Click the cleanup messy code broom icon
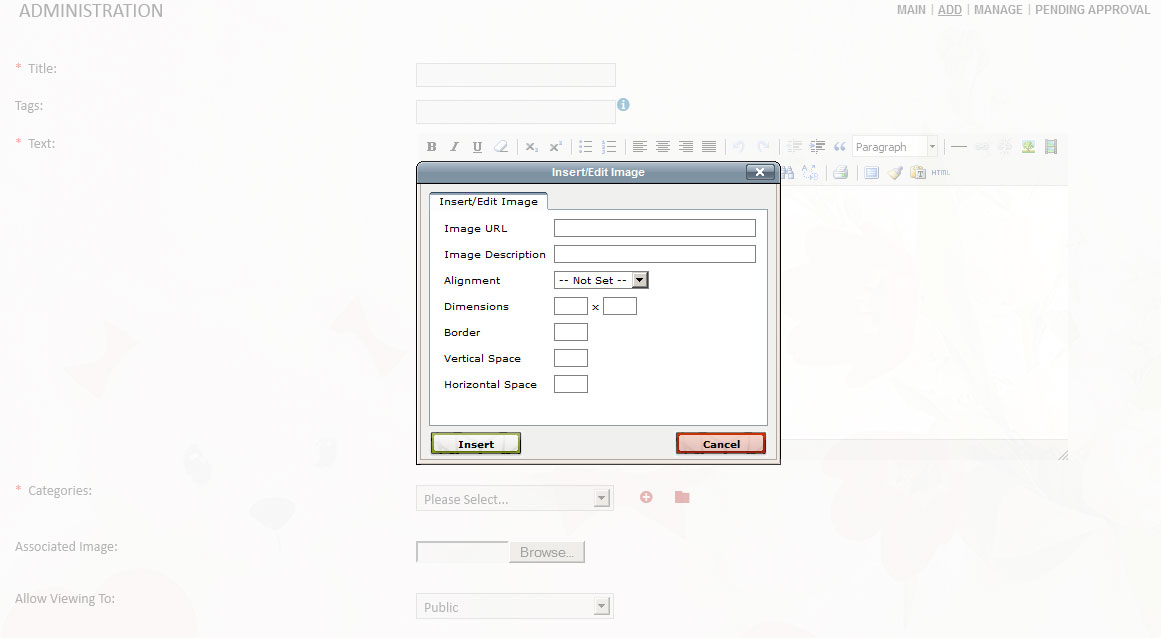Viewport: 1161px width, 638px height. (x=895, y=172)
